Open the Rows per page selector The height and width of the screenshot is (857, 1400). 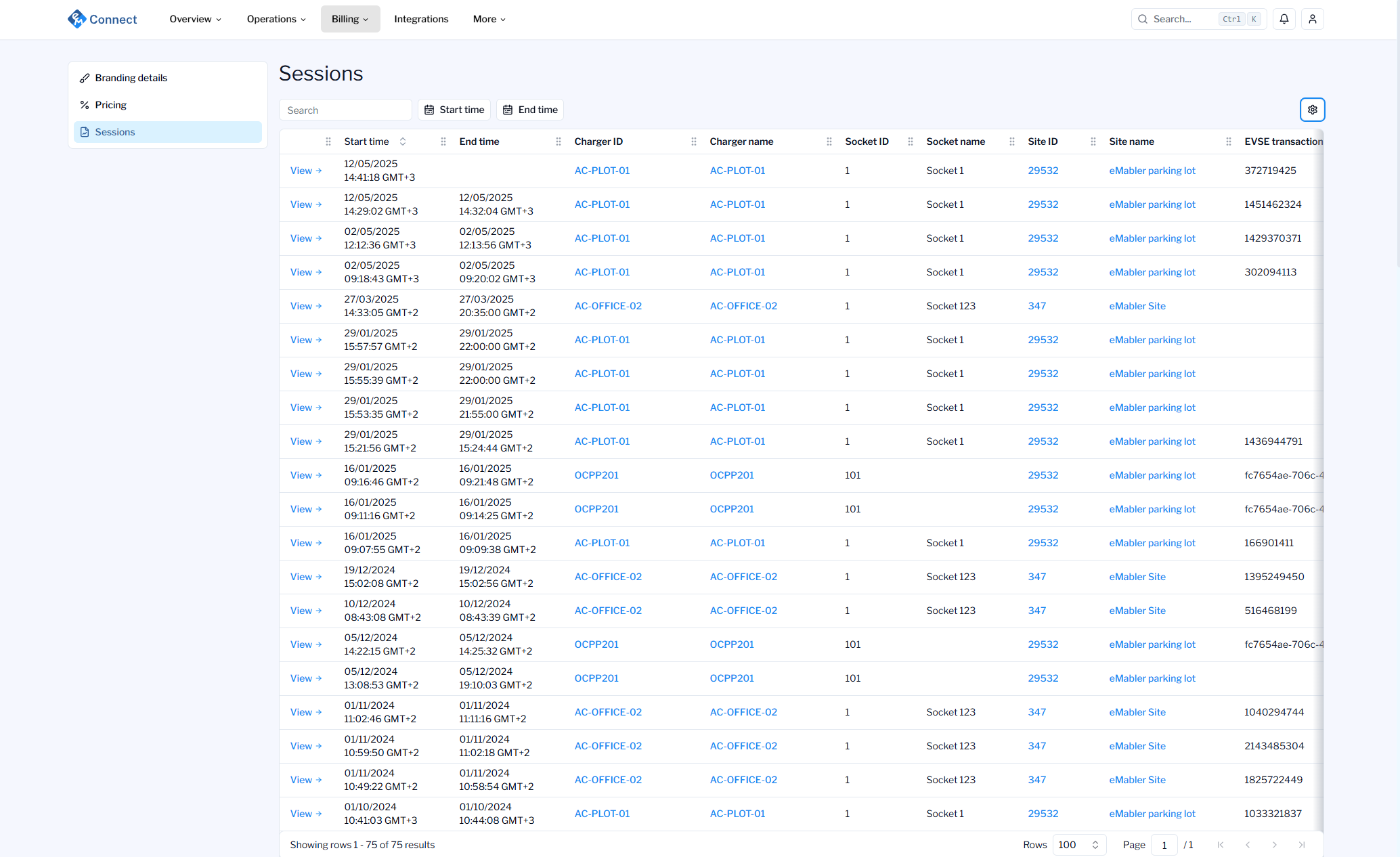(x=1078, y=845)
